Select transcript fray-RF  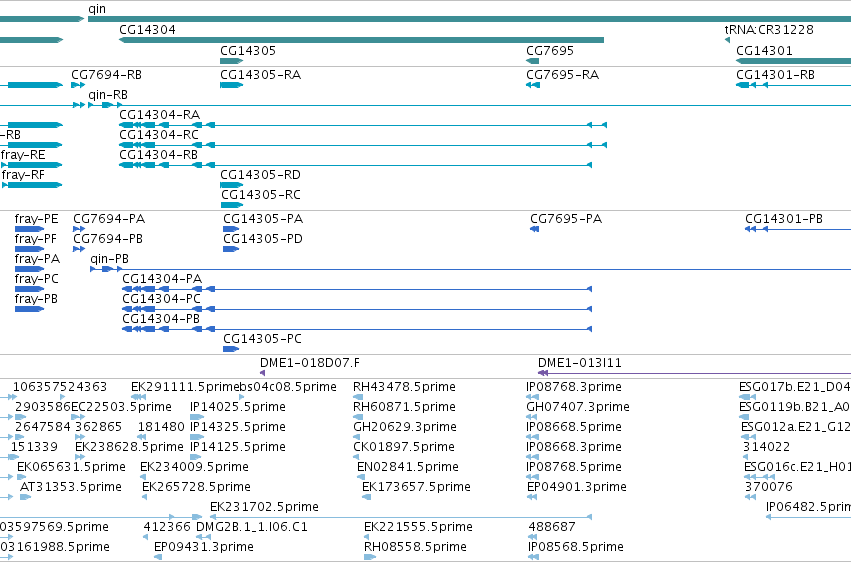pyautogui.click(x=31, y=185)
